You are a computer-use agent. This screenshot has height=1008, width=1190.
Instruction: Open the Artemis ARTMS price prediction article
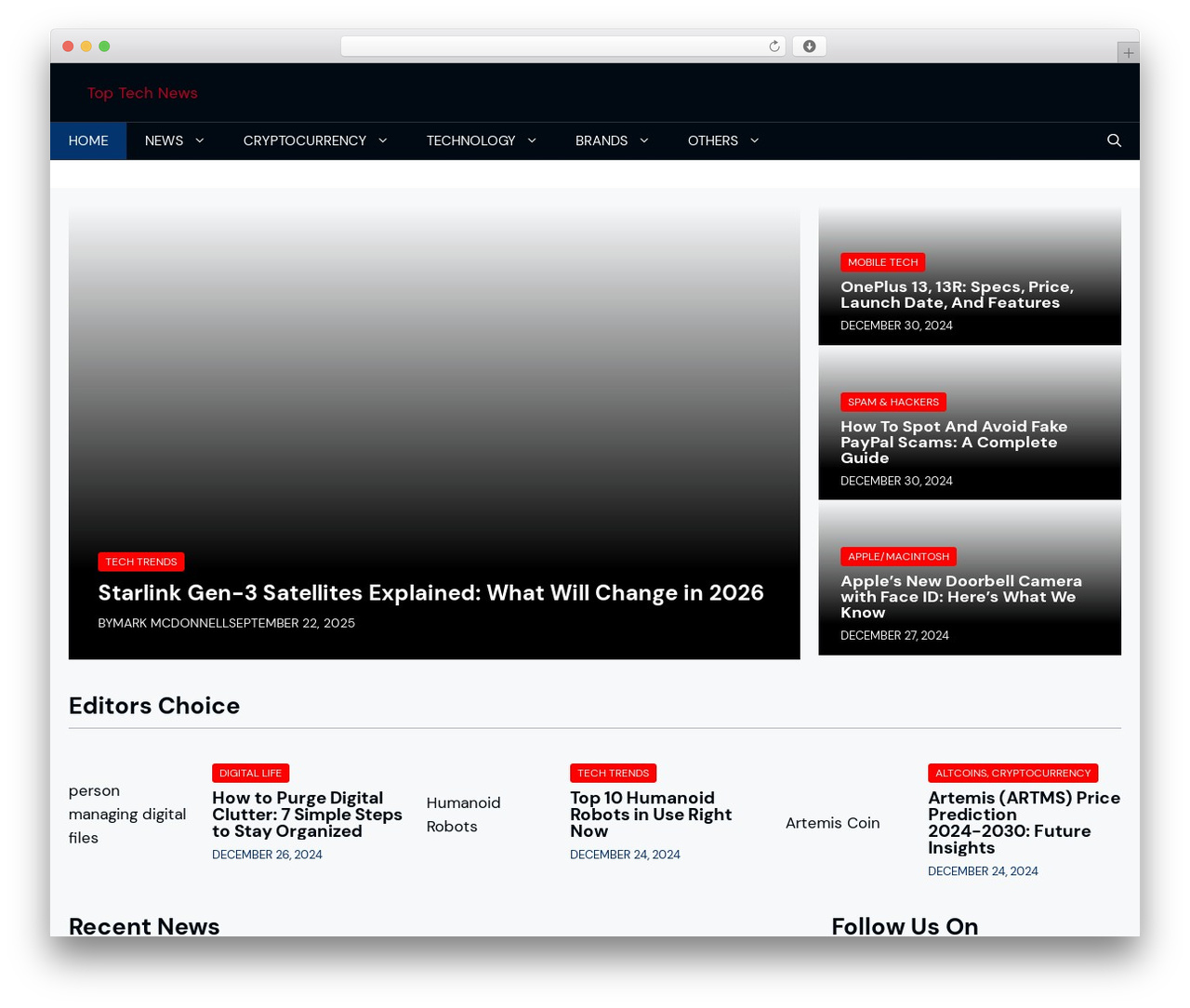tap(1024, 816)
